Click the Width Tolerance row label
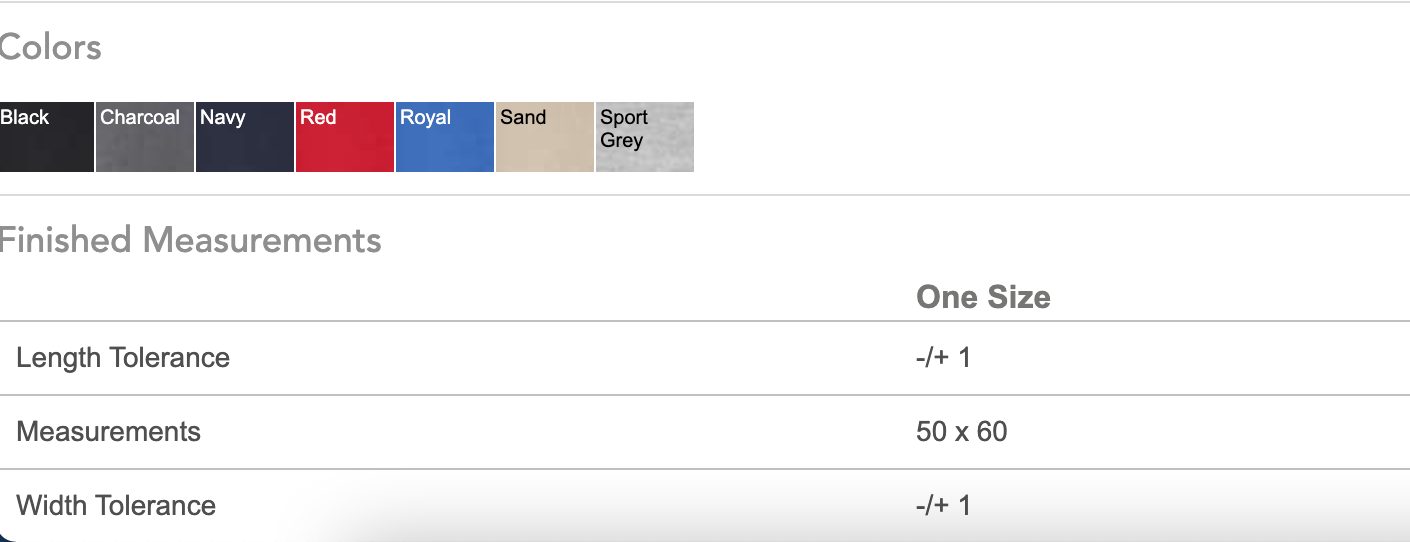Image resolution: width=1410 pixels, height=542 pixels. click(116, 505)
